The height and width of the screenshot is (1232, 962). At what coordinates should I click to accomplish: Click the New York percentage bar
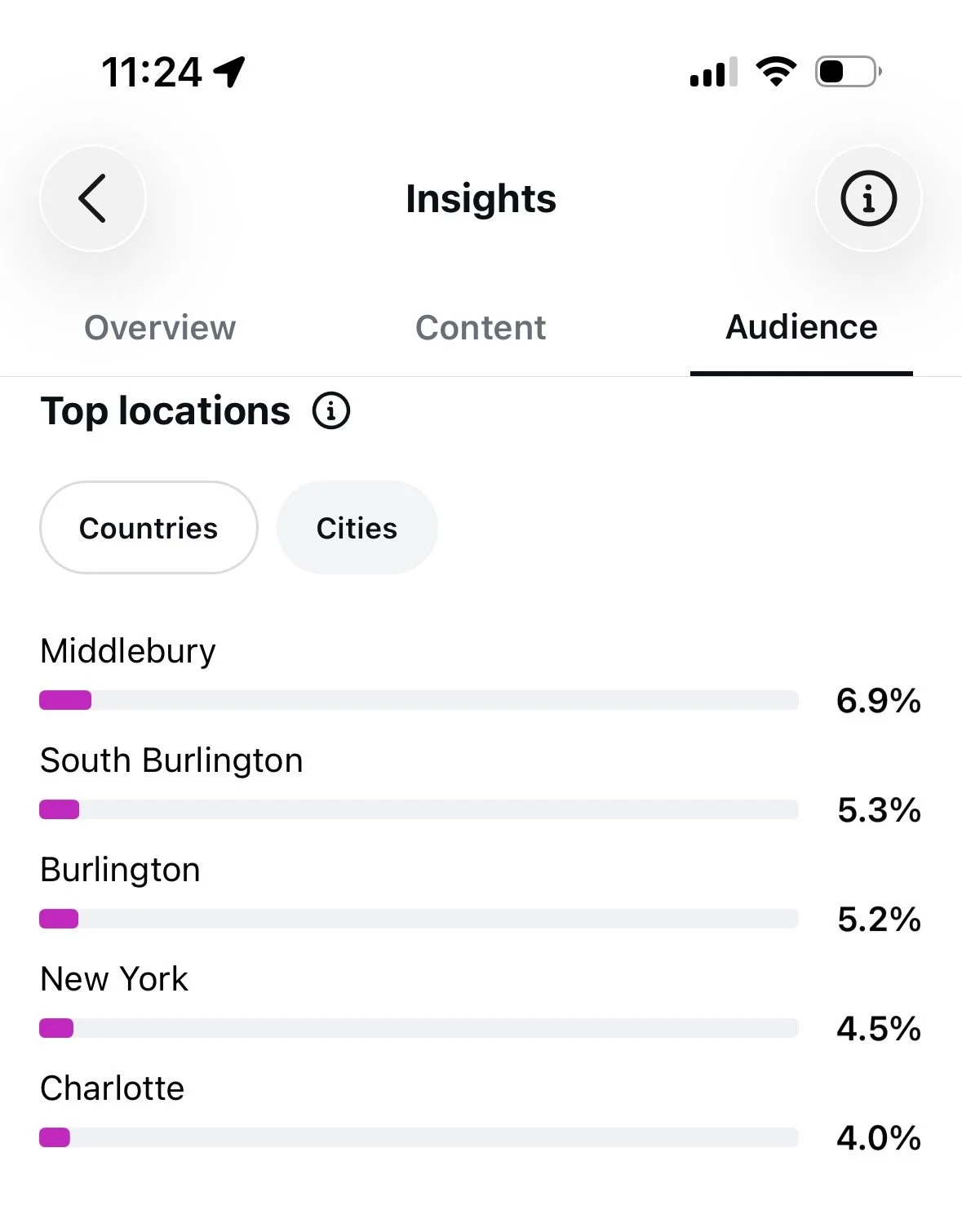pyautogui.click(x=419, y=1028)
